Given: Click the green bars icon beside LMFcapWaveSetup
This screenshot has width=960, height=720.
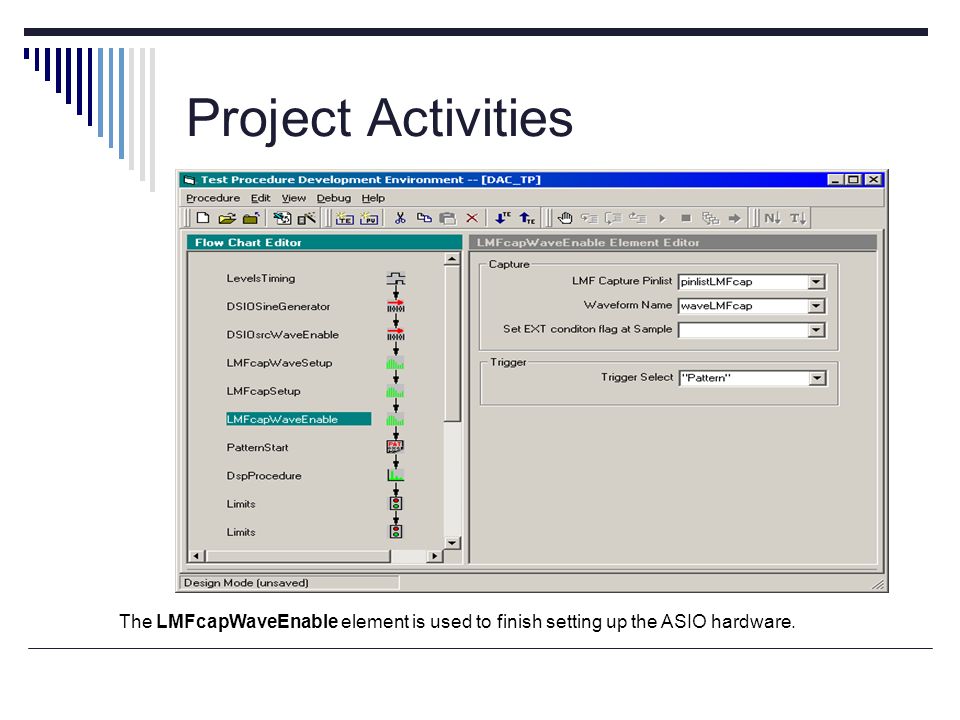Looking at the screenshot, I should tap(396, 363).
